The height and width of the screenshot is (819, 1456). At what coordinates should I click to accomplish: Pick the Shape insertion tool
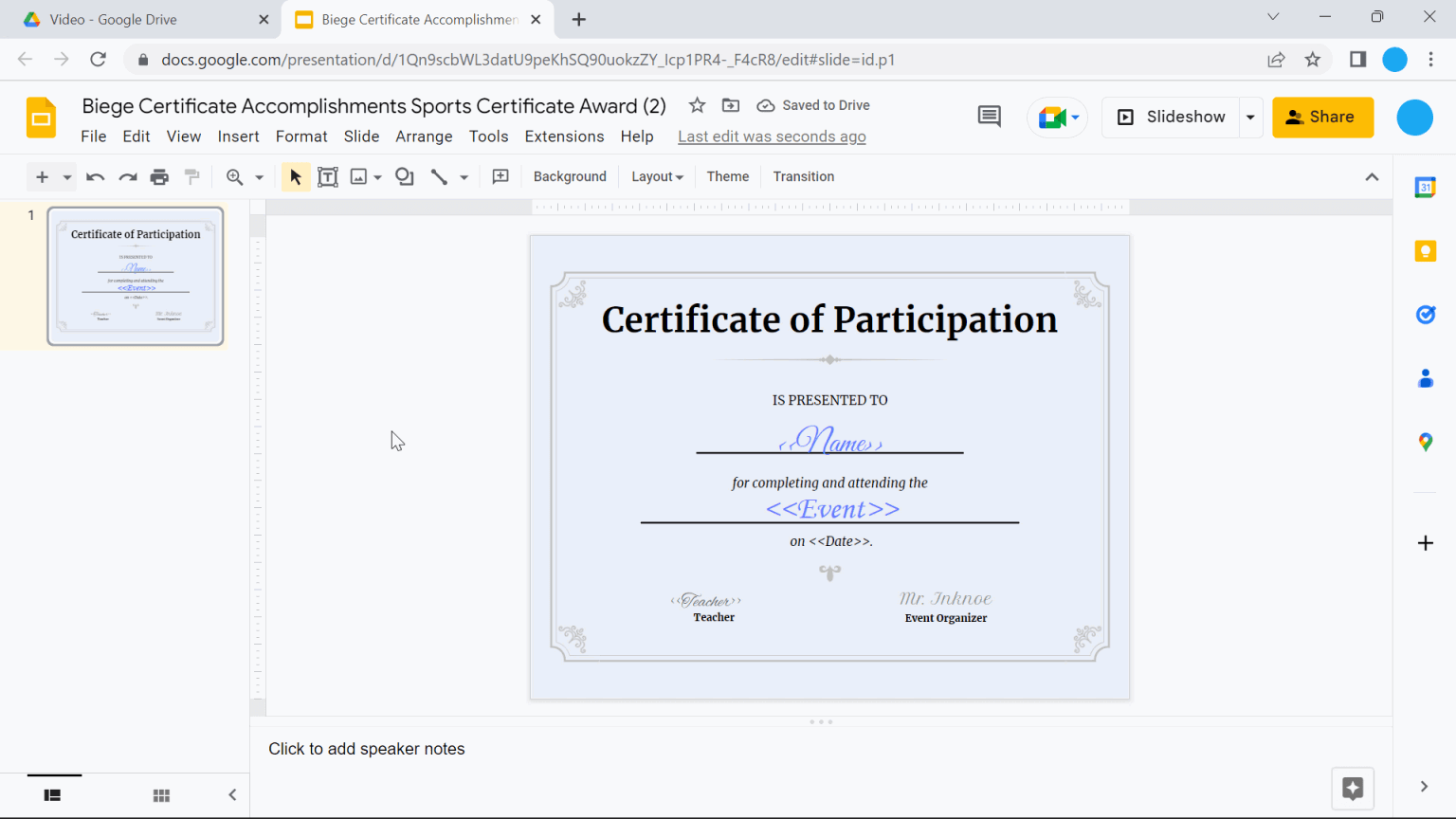pyautogui.click(x=404, y=176)
